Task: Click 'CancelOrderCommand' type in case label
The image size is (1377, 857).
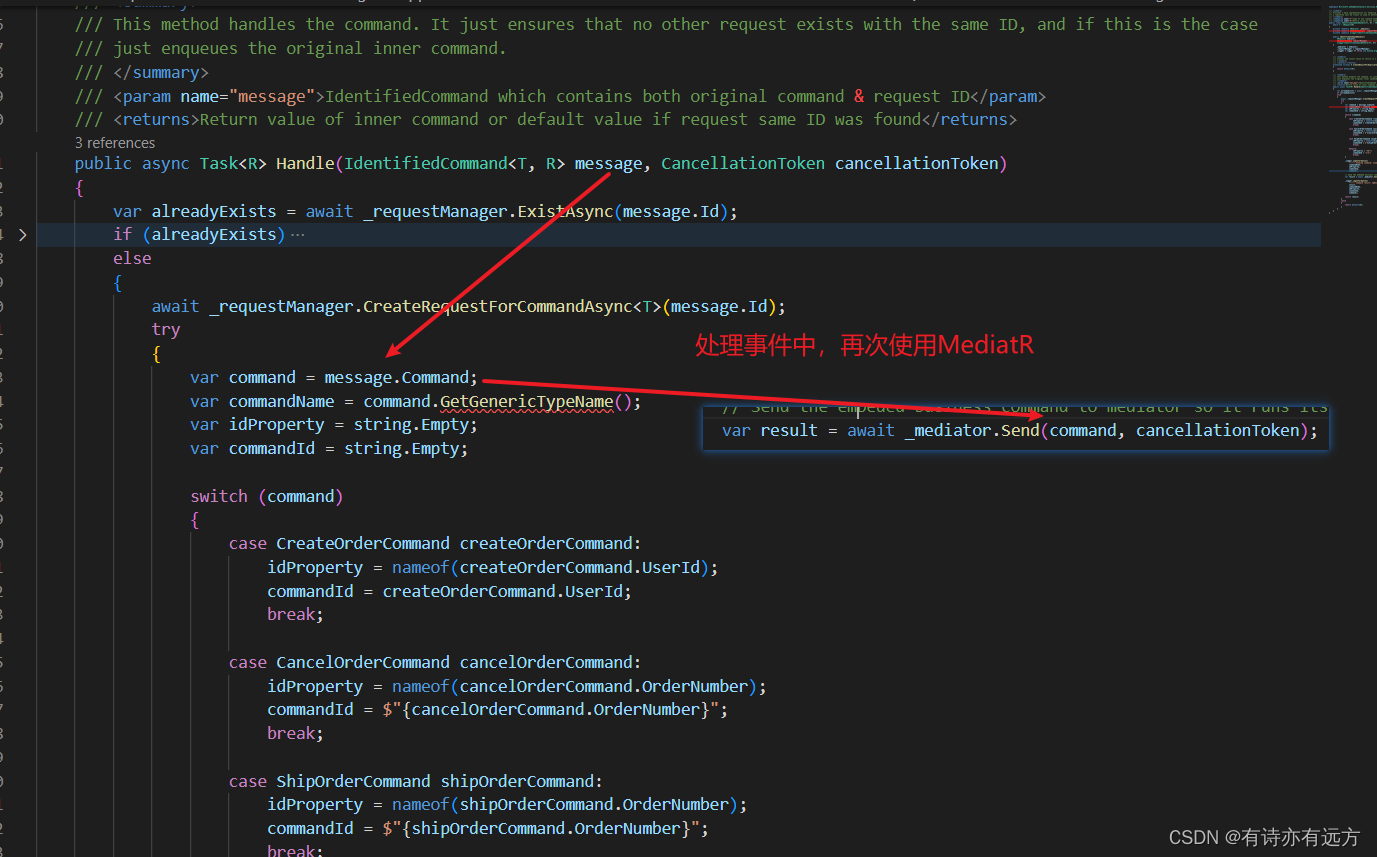Action: tap(363, 663)
